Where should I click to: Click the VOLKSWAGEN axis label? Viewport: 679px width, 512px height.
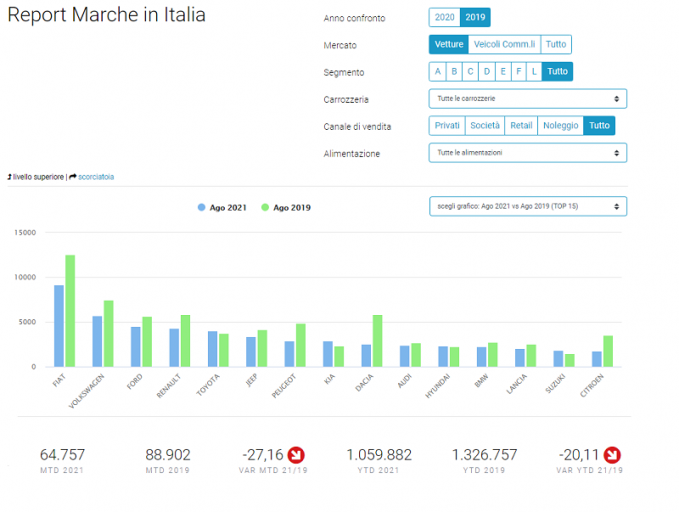click(86, 391)
